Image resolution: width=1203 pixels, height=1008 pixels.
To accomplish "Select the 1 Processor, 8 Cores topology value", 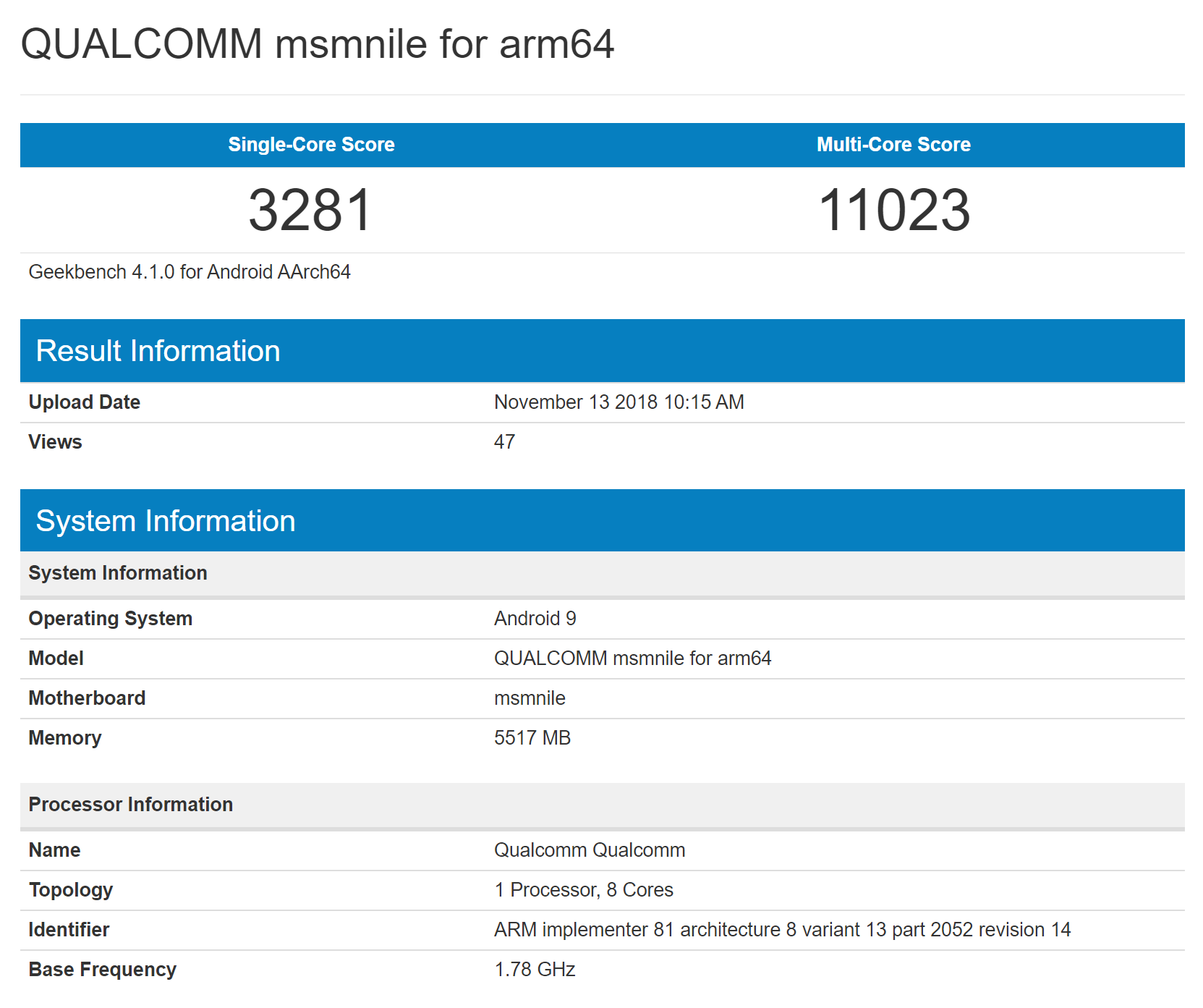I will [x=583, y=890].
